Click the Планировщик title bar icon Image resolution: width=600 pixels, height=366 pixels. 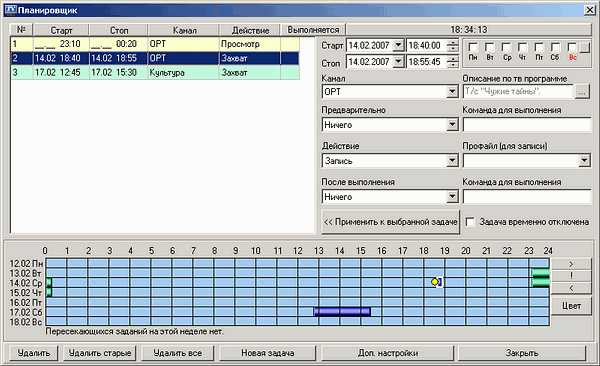tap(11, 10)
